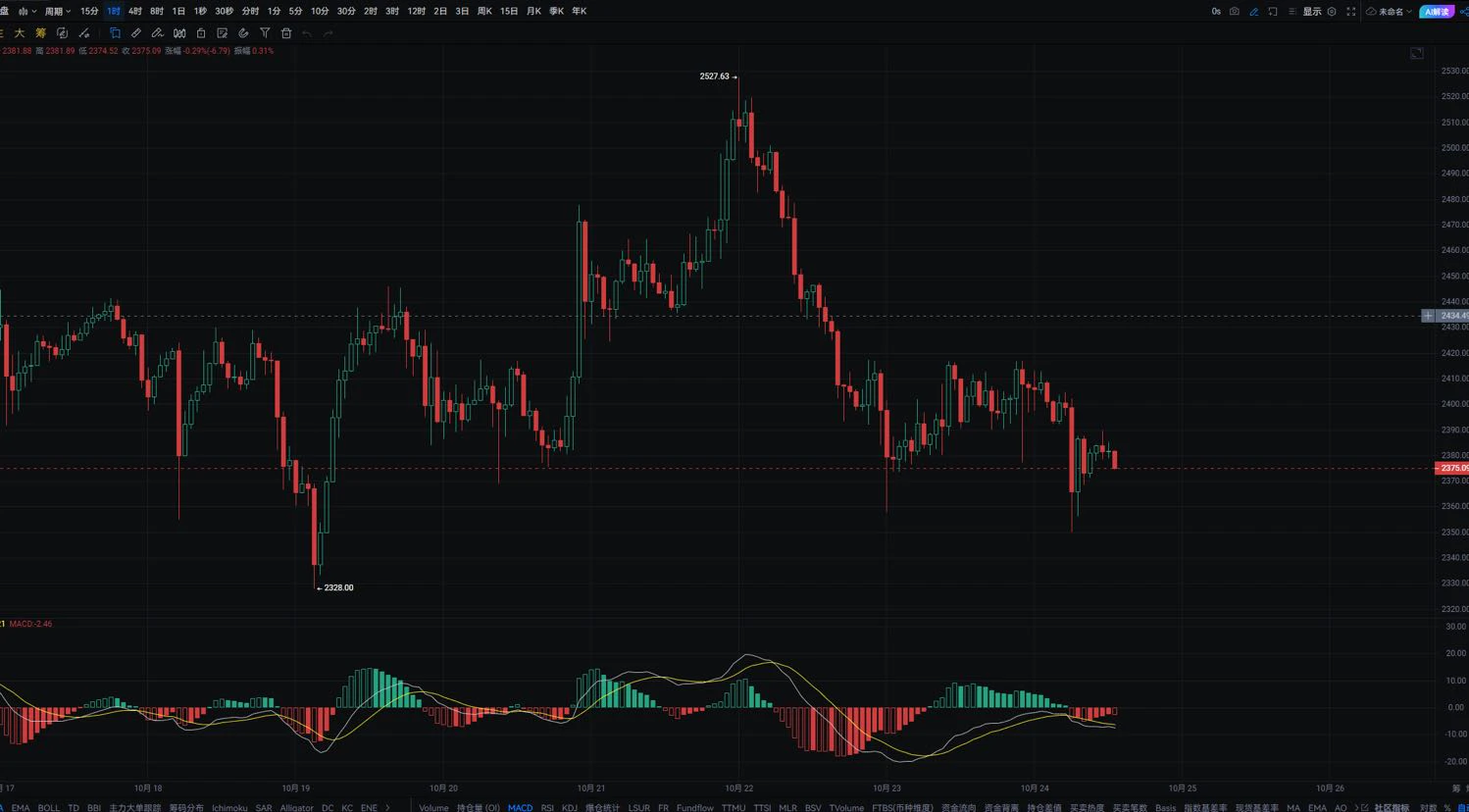Click the trash delete drawings icon
Image resolution: width=1469 pixels, height=812 pixels.
[x=286, y=33]
